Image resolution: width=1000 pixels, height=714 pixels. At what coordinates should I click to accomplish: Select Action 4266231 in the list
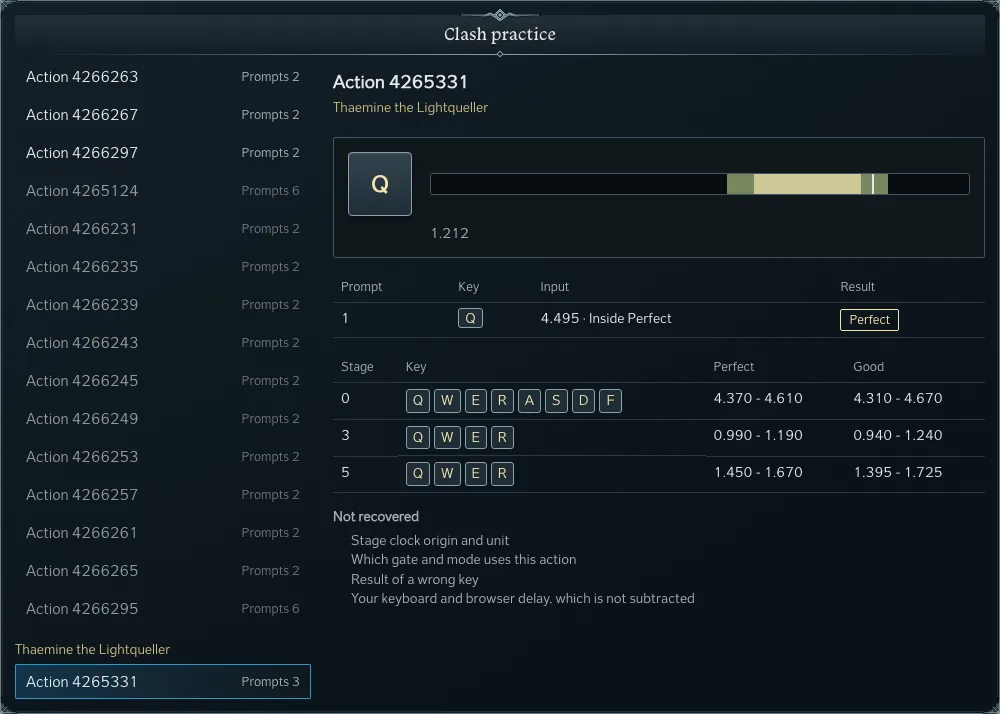(x=163, y=229)
